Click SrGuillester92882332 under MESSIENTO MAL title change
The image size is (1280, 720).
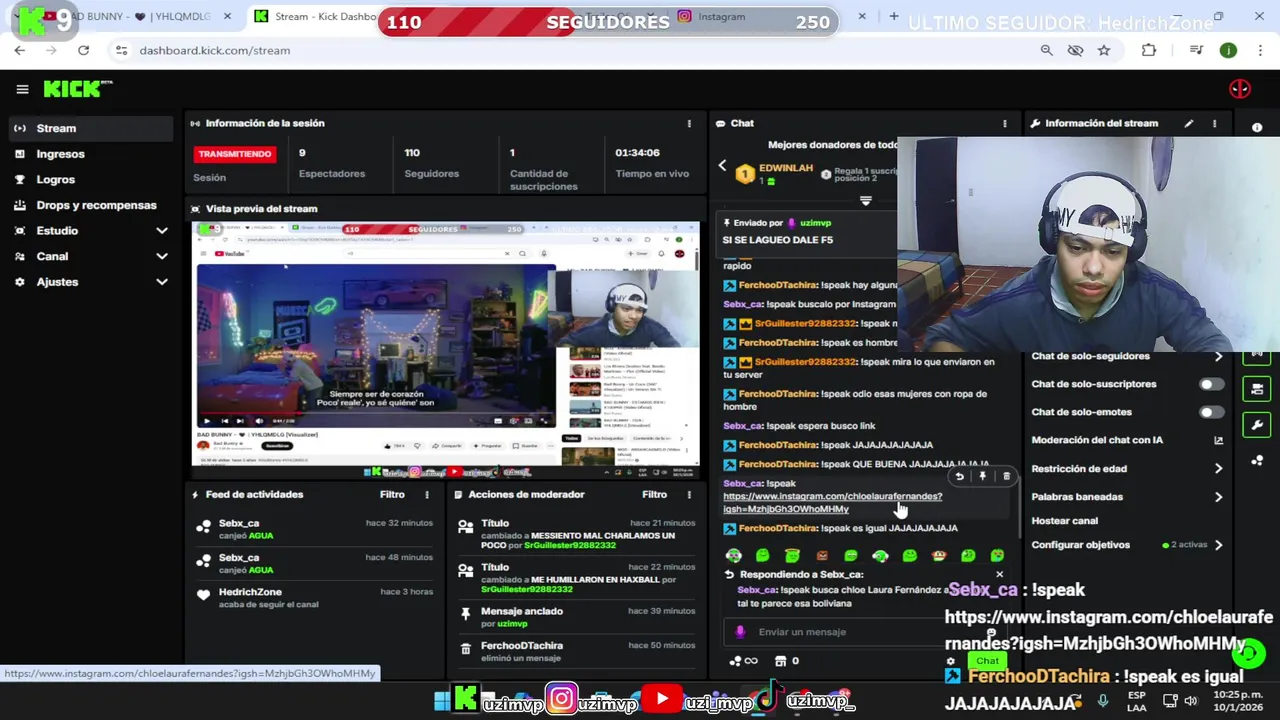[x=570, y=545]
